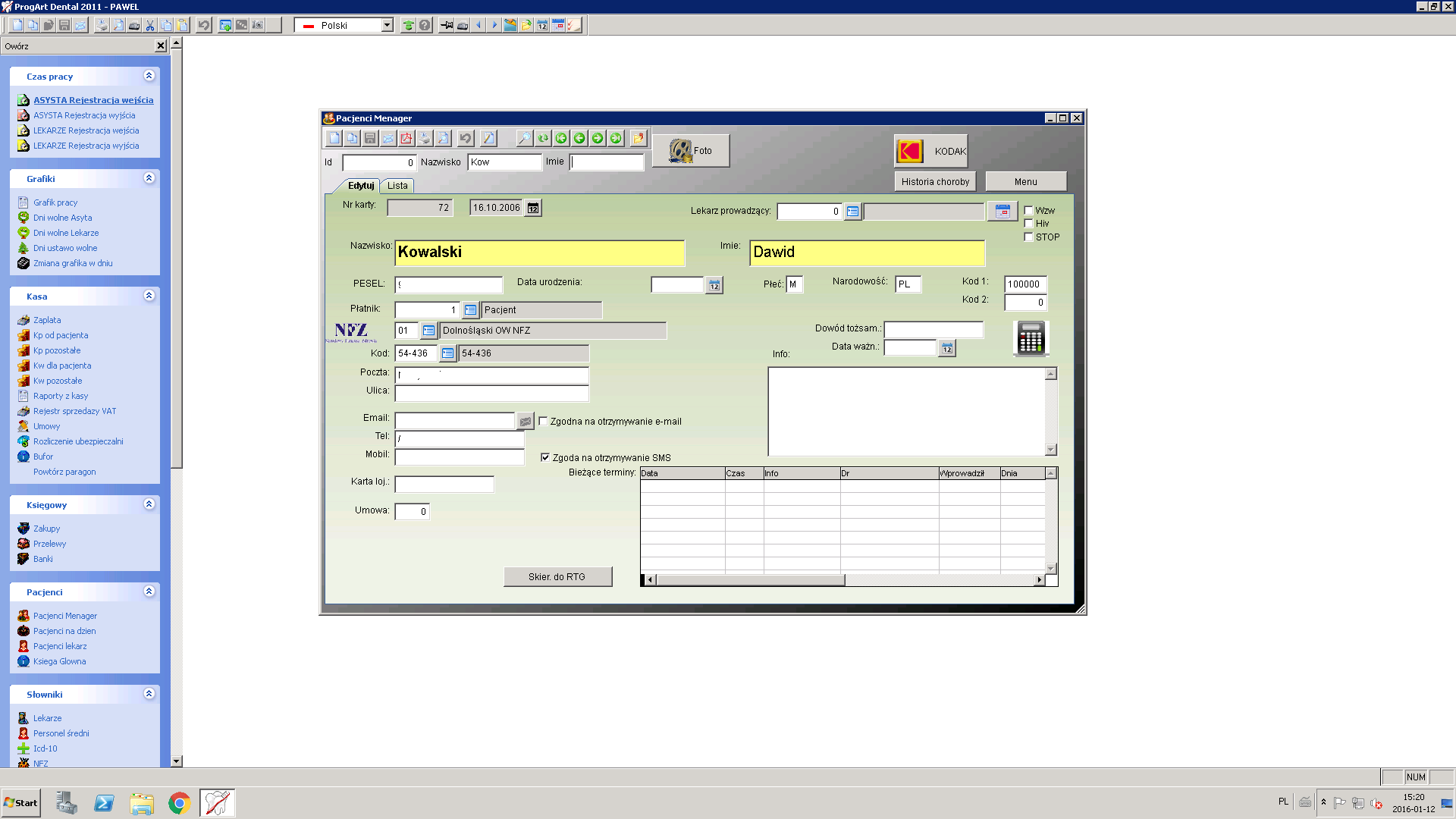Open calendar picker for Data ważn.

point(947,348)
